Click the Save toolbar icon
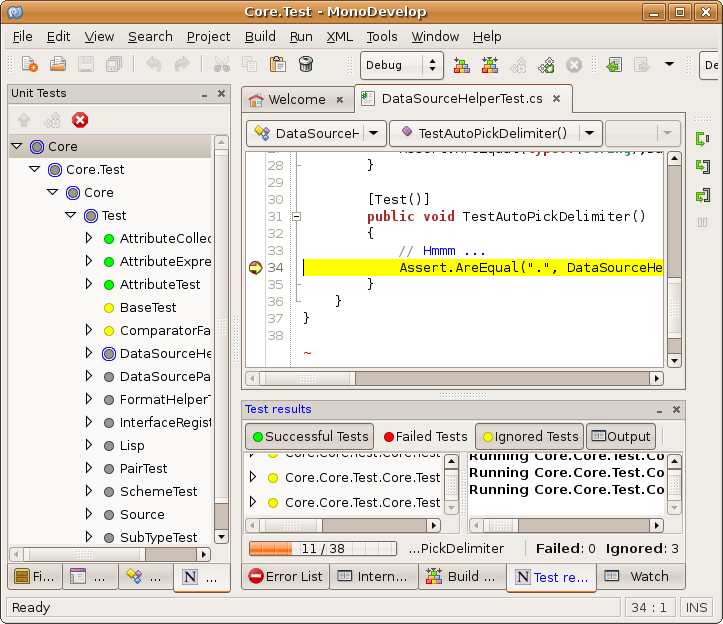The height and width of the screenshot is (624, 723). coord(86,65)
